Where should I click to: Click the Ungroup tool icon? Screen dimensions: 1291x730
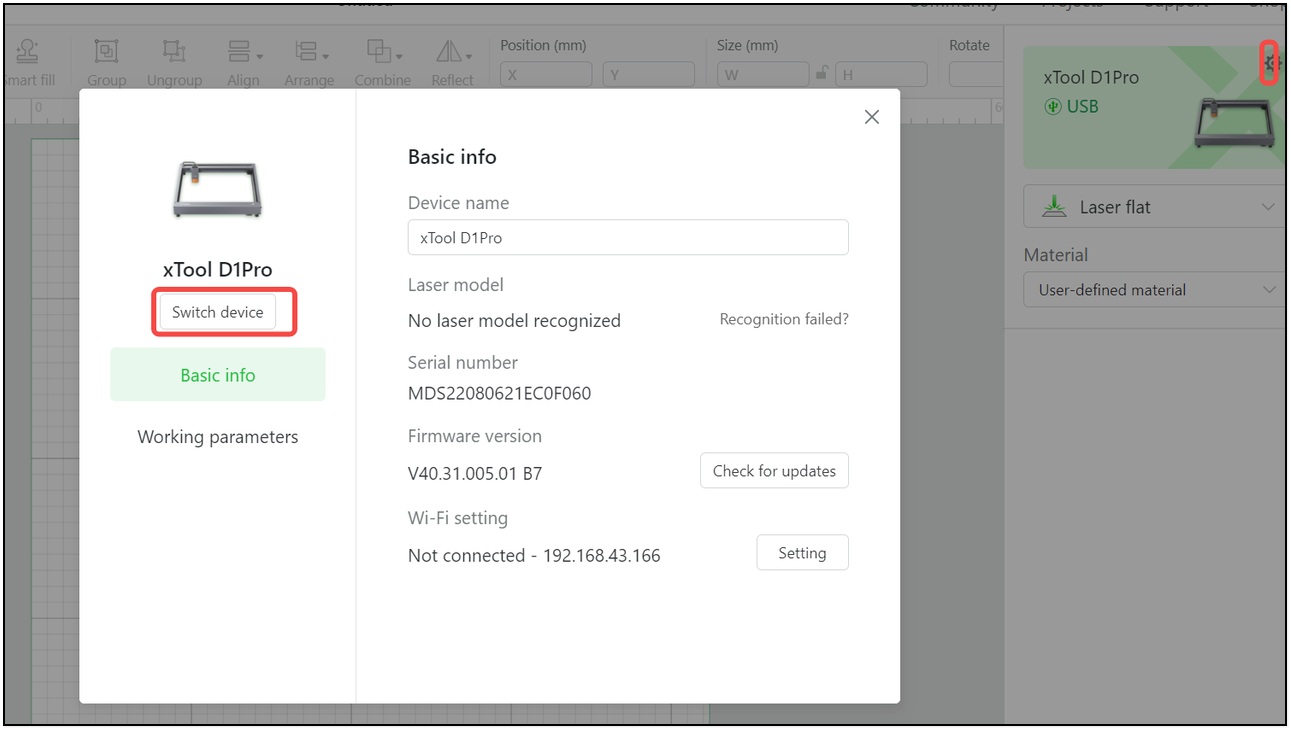click(x=174, y=51)
